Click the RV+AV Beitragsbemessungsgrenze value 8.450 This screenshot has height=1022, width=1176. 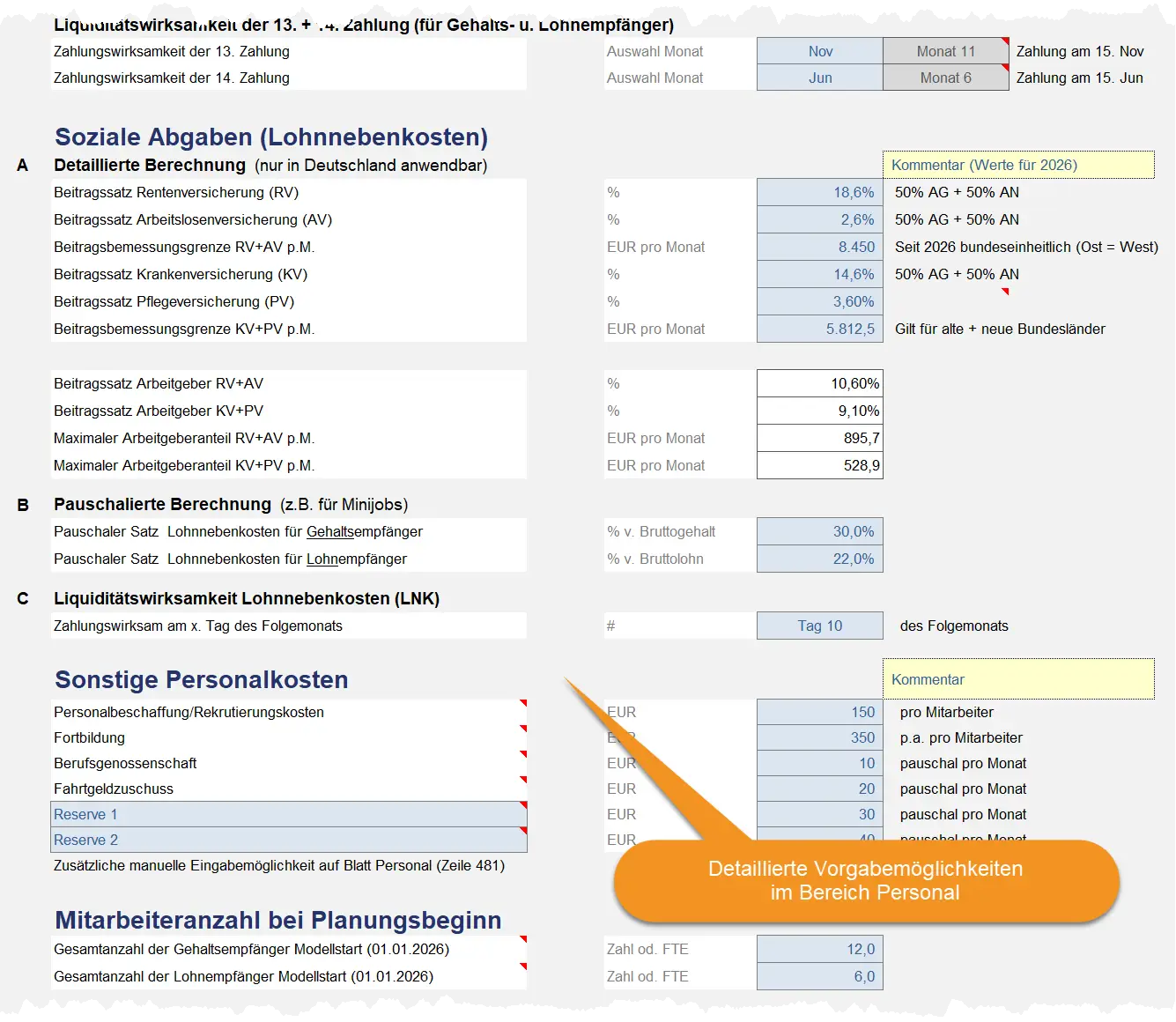pyautogui.click(x=819, y=247)
